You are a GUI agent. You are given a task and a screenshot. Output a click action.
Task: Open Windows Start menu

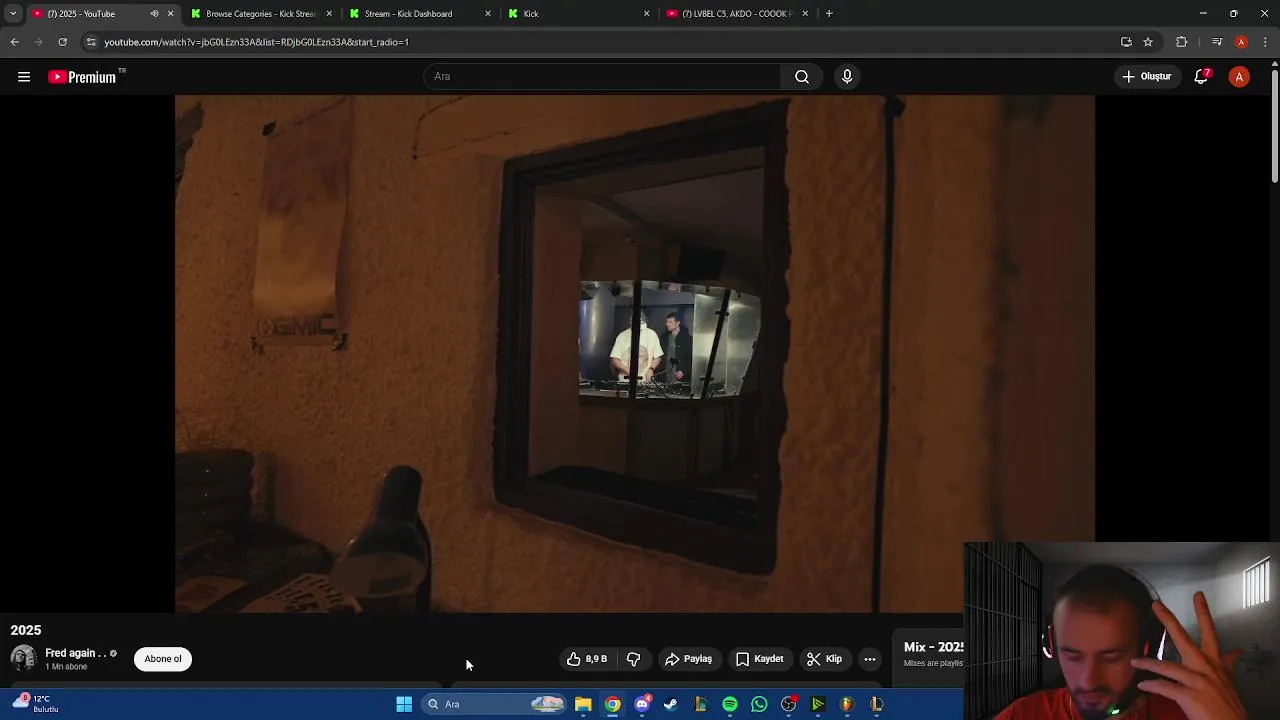[x=404, y=704]
